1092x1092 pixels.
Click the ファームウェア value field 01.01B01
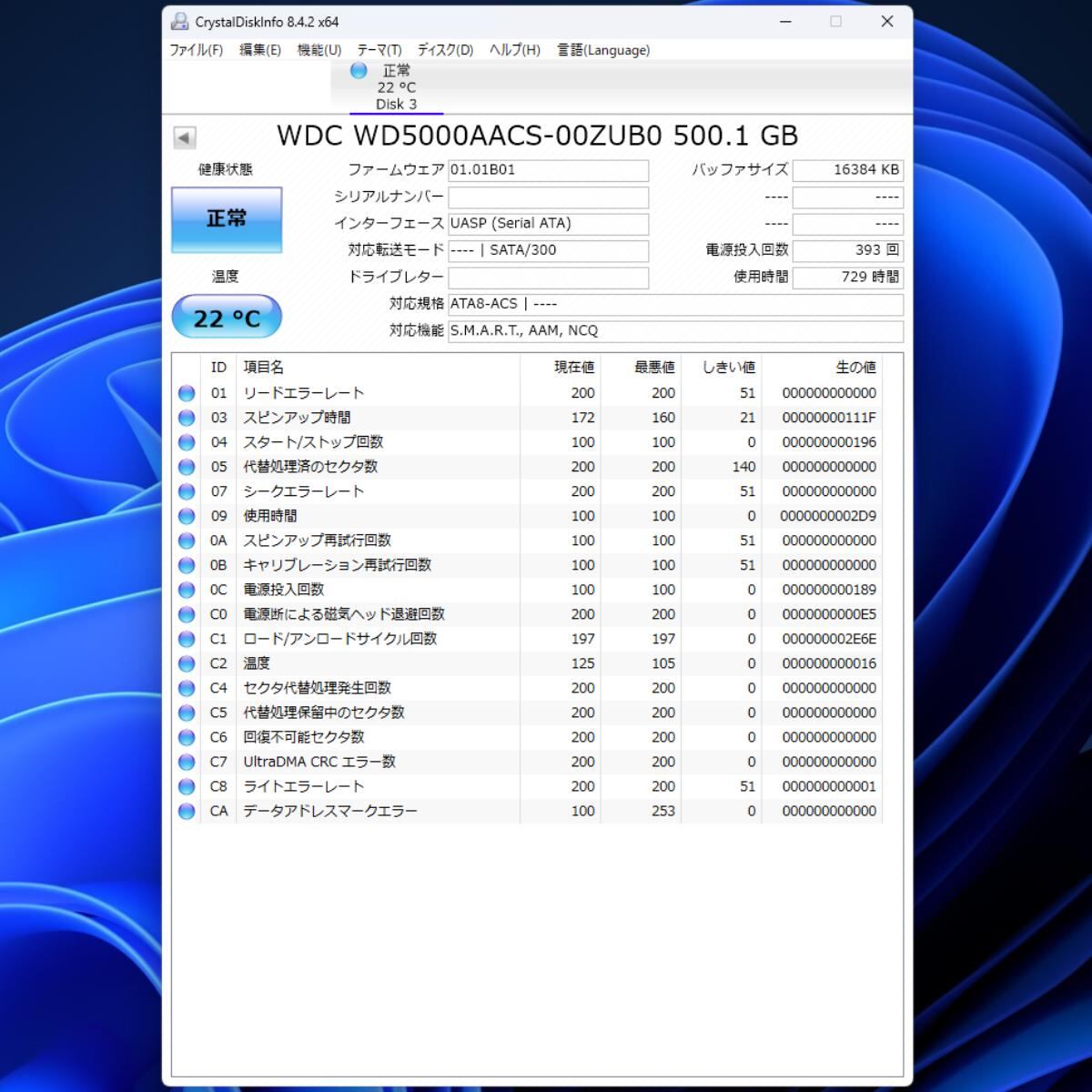[x=548, y=170]
